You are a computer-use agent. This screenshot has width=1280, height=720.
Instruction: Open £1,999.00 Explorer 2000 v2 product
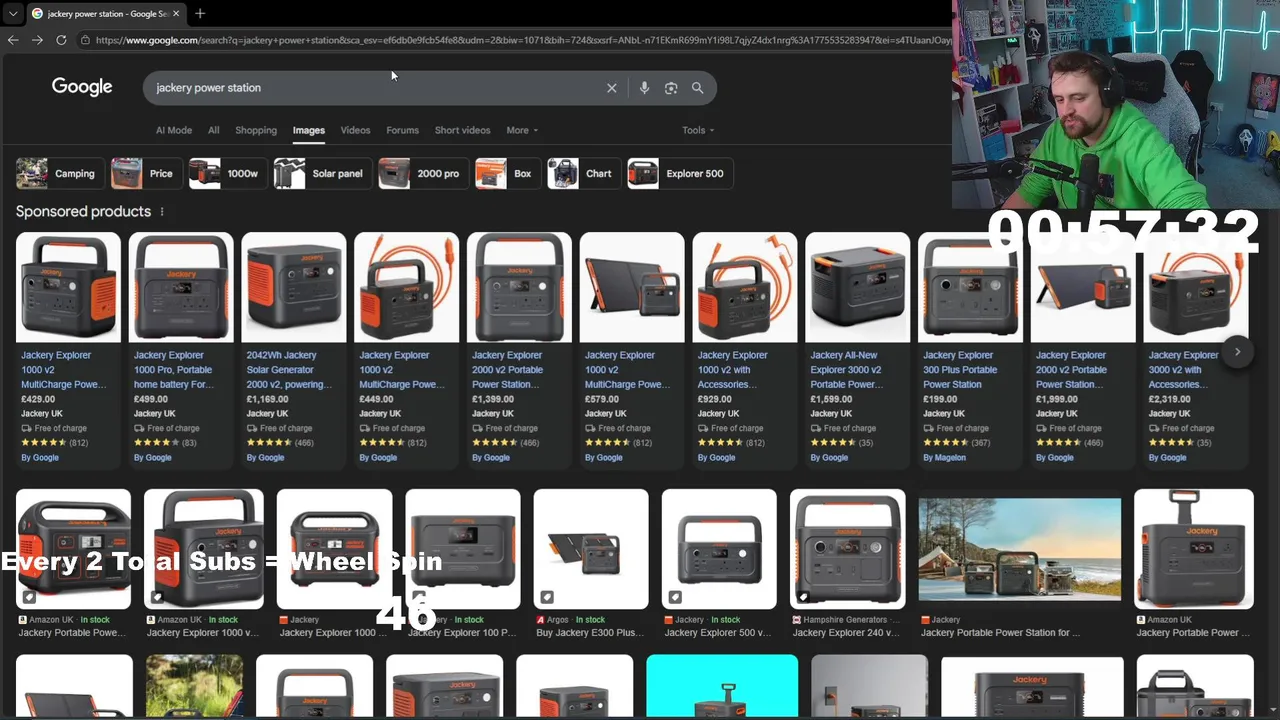[1083, 348]
